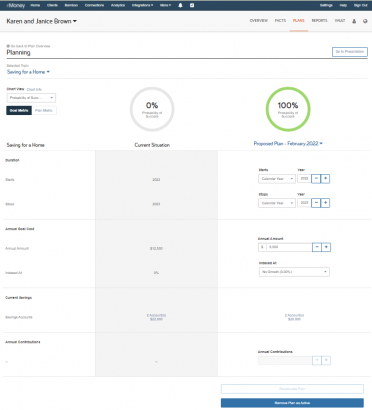Click the Annual Contributions plus button
The height and width of the screenshot is (410, 372).
326,360
